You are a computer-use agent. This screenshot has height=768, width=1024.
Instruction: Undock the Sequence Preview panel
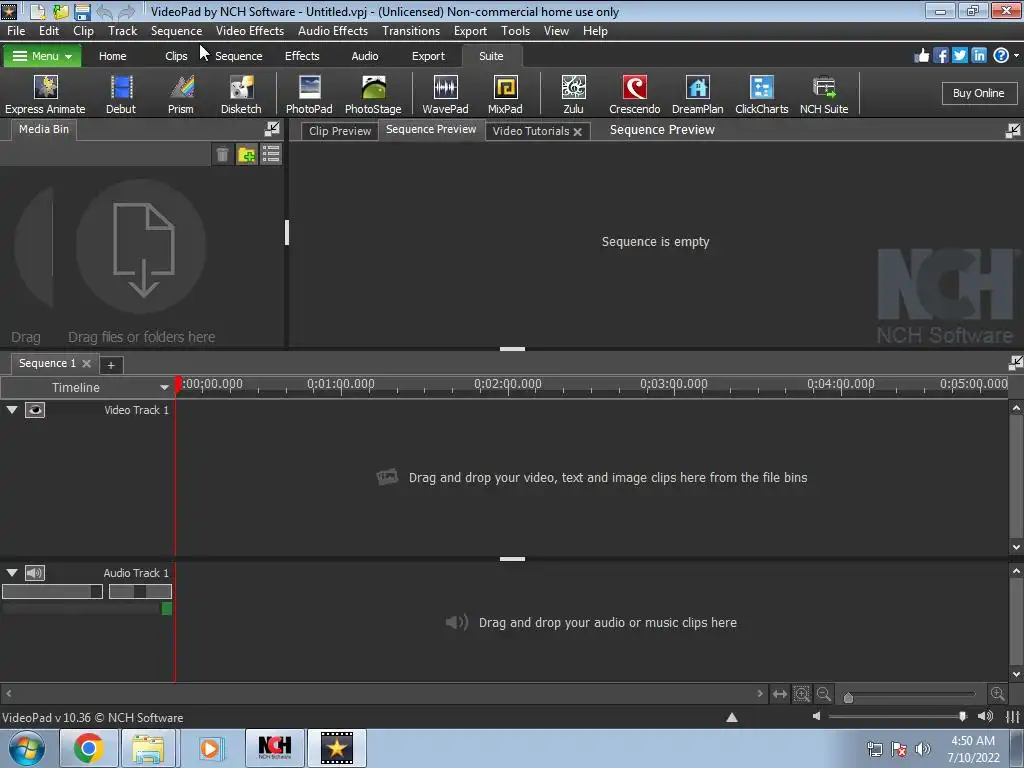click(x=1013, y=131)
